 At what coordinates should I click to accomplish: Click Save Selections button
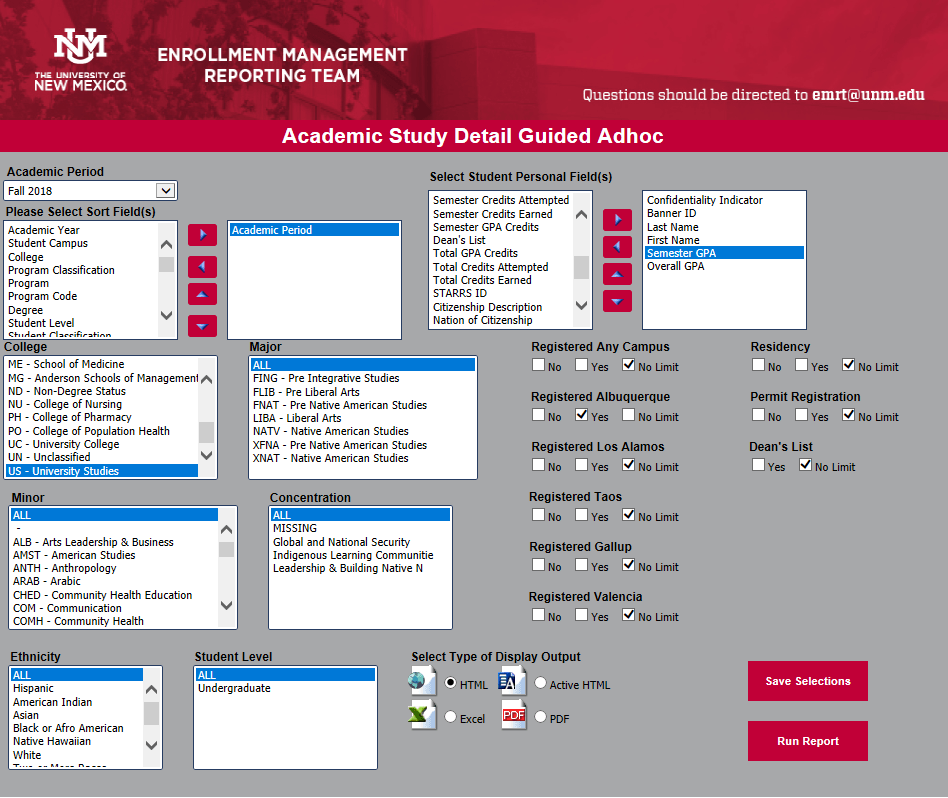[808, 681]
